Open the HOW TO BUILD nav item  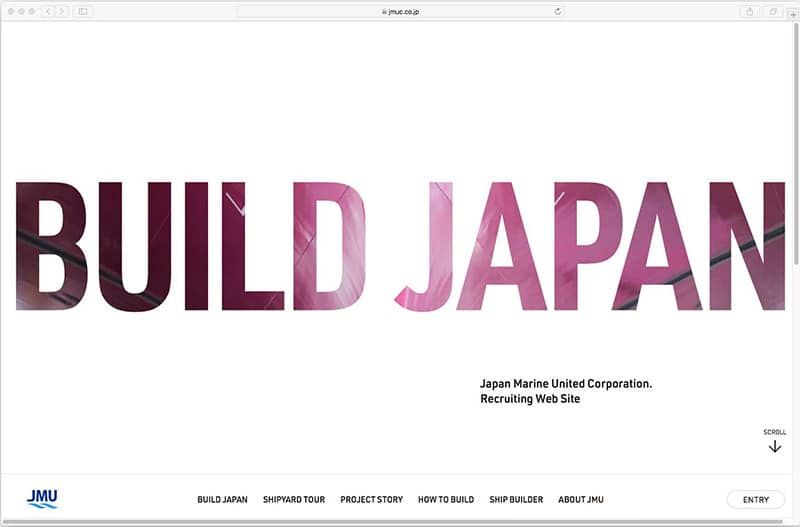(x=446, y=499)
